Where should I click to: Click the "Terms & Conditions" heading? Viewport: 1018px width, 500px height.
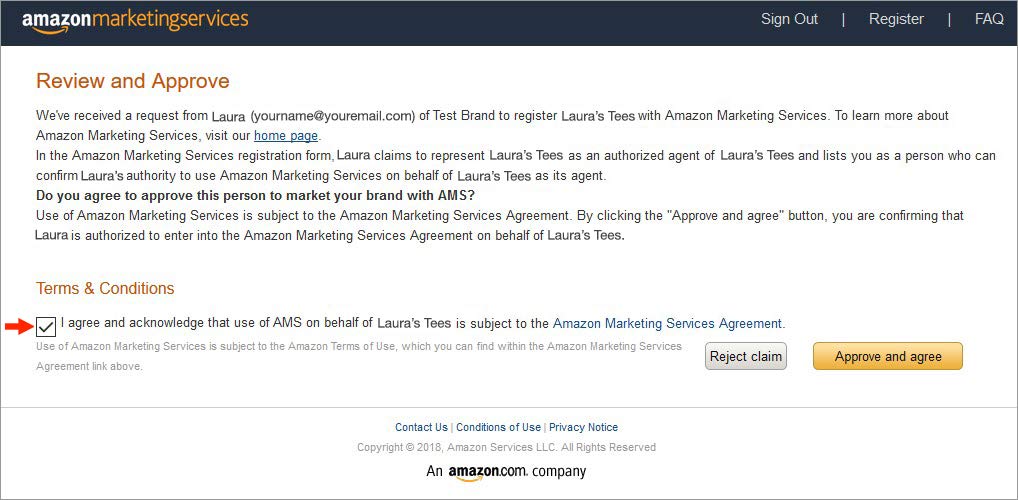(105, 288)
